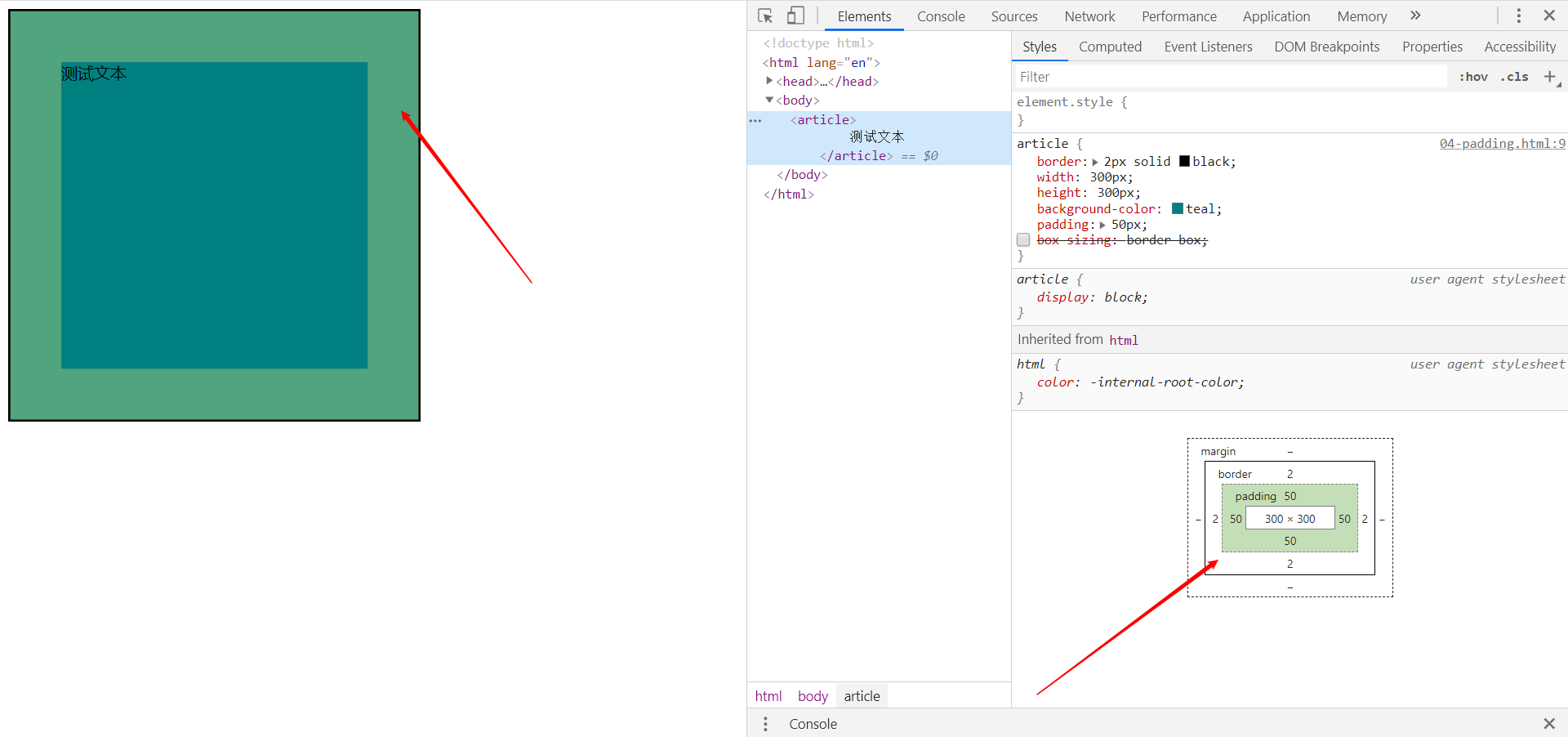
Task: Switch to the Computed sidebar tab
Action: [x=1110, y=47]
